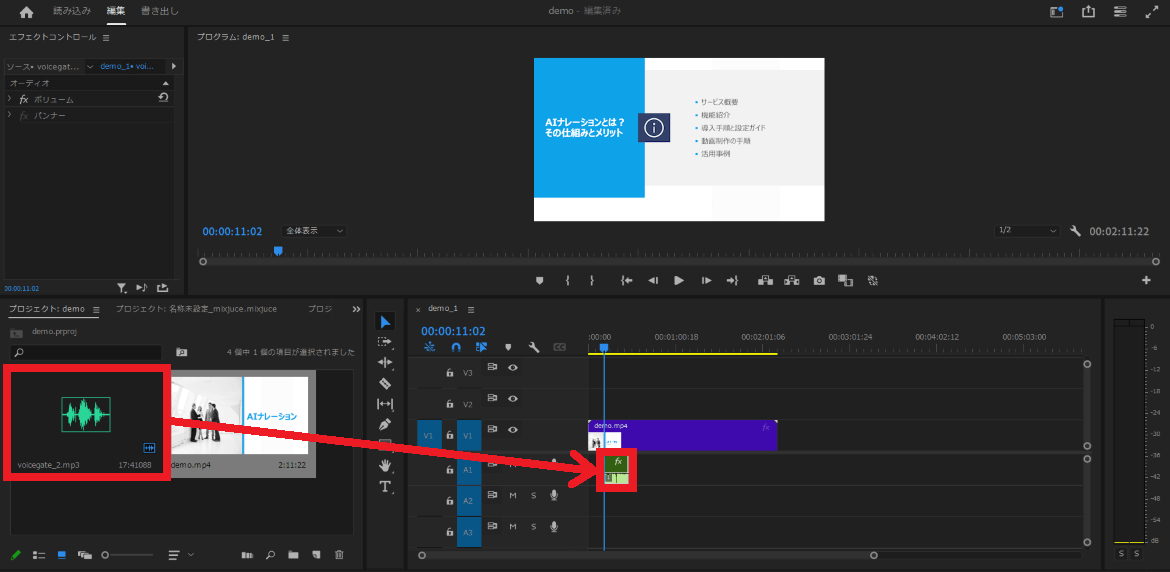Activate the Type tool
This screenshot has height=572, width=1170.
385,486
